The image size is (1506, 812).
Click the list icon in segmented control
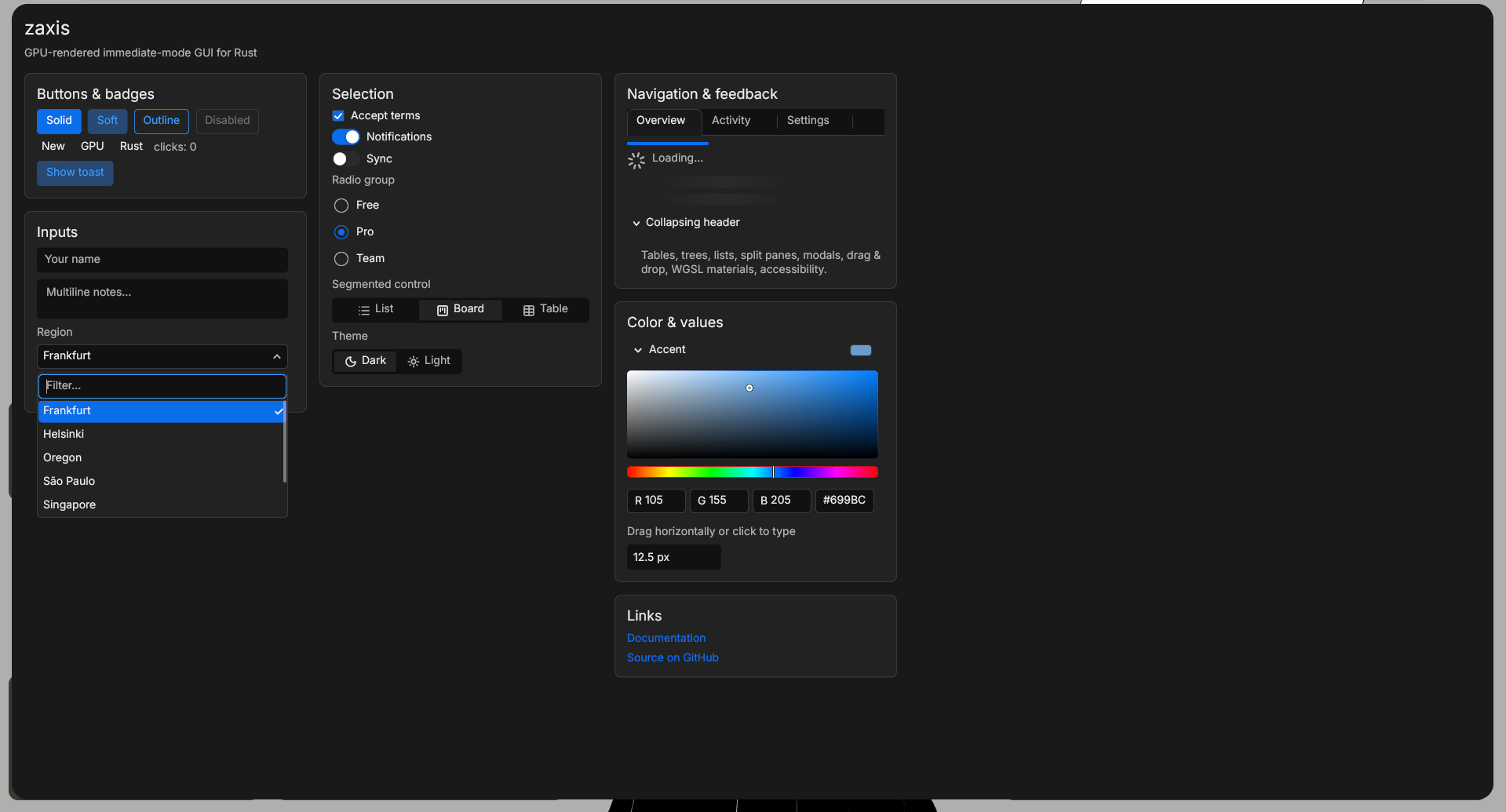click(363, 310)
